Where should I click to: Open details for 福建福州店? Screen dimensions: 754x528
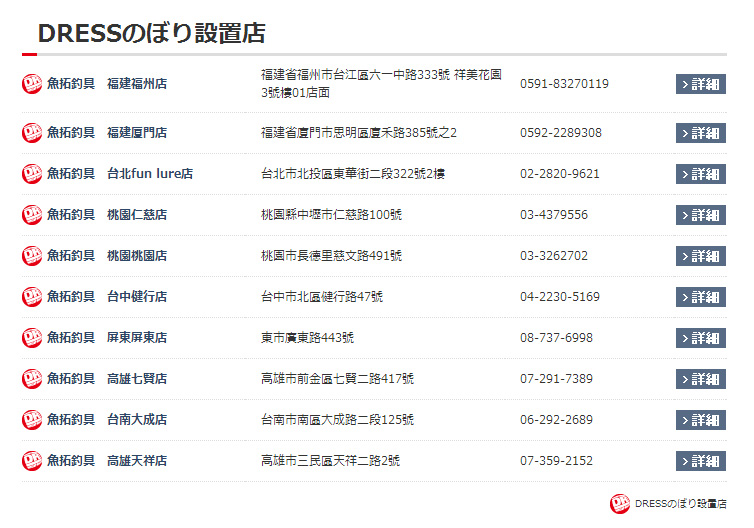point(701,84)
